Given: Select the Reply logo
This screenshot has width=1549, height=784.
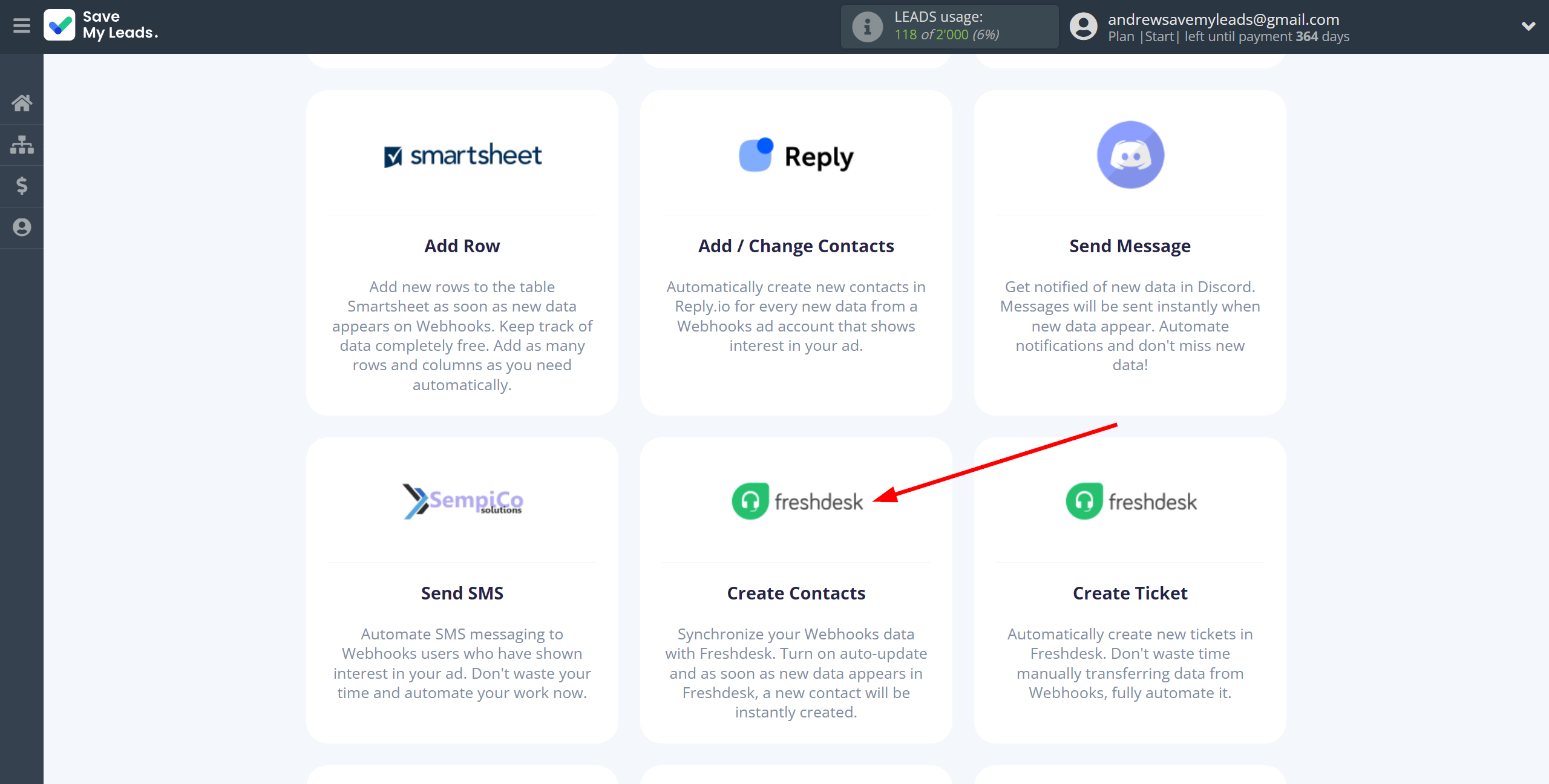Looking at the screenshot, I should click(796, 155).
